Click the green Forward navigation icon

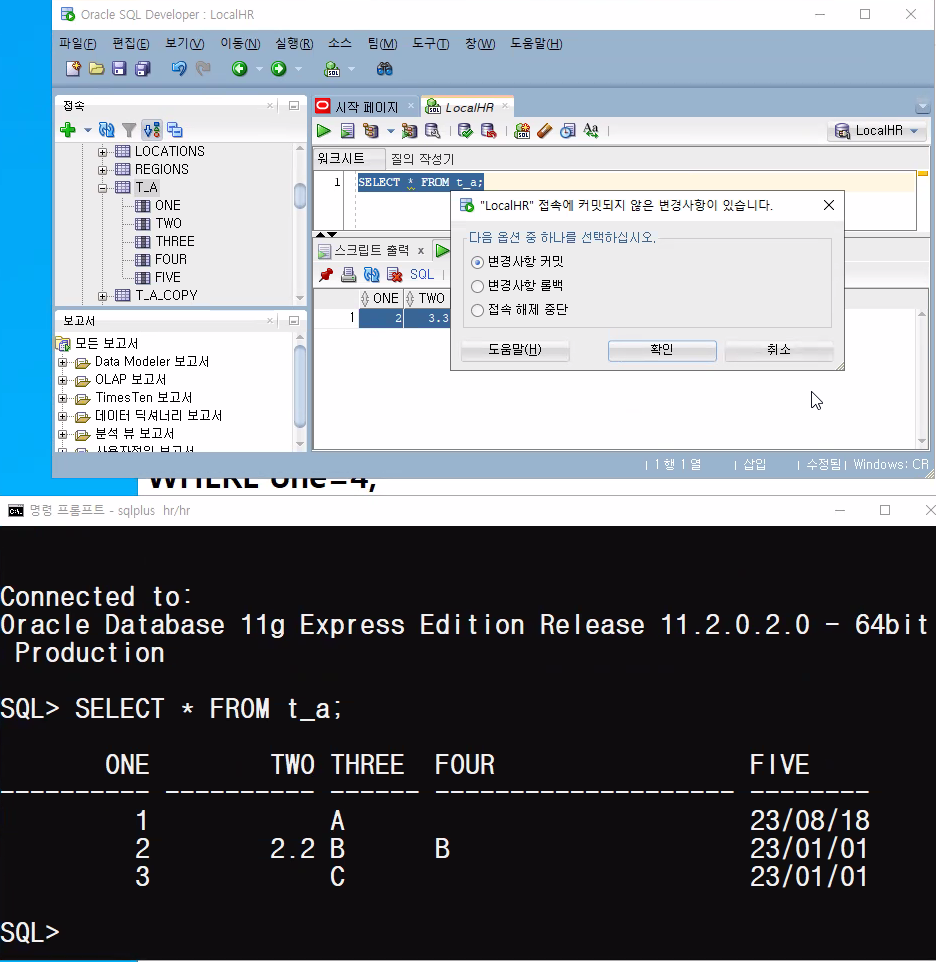pyautogui.click(x=278, y=69)
